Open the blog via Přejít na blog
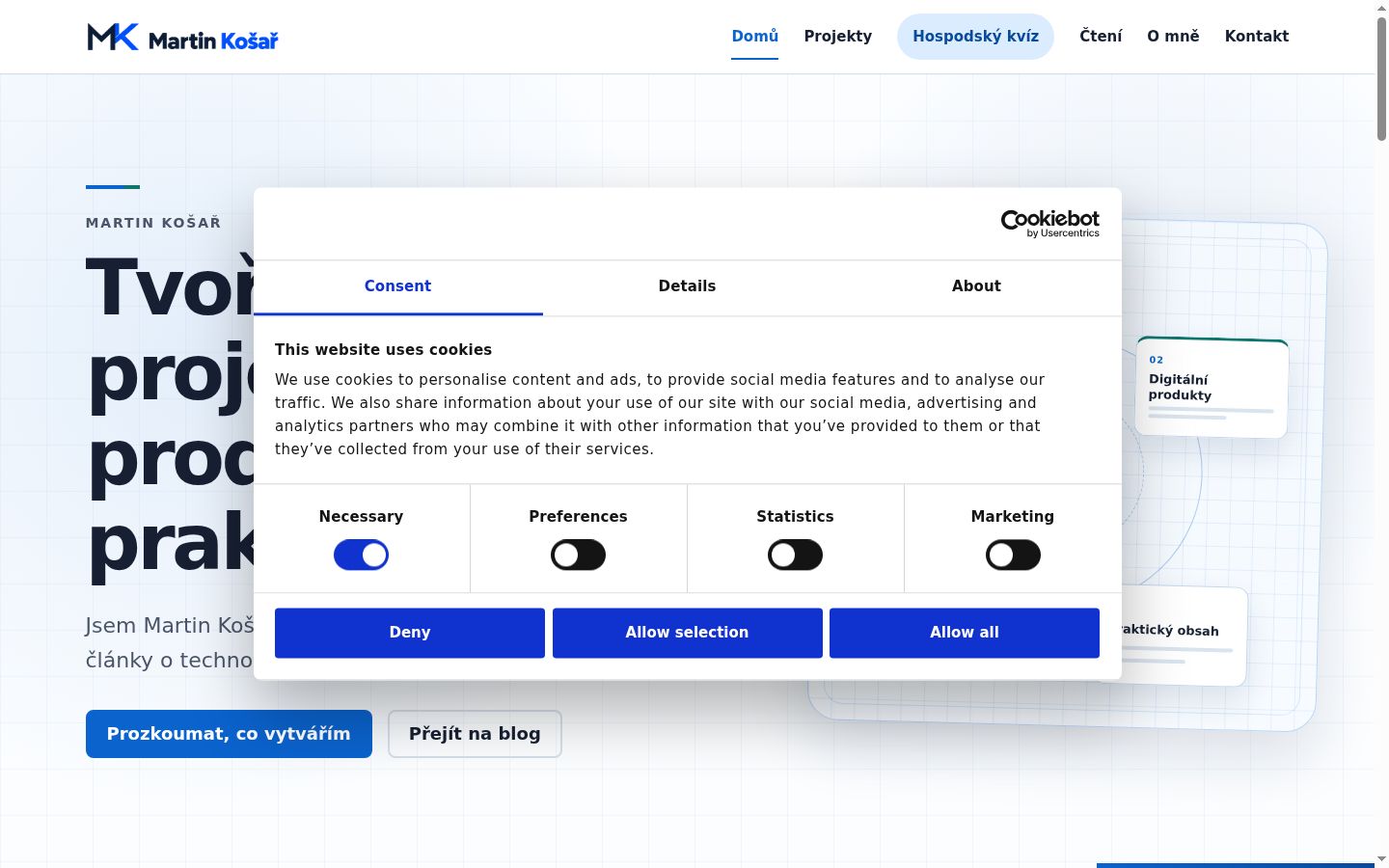 tap(475, 734)
